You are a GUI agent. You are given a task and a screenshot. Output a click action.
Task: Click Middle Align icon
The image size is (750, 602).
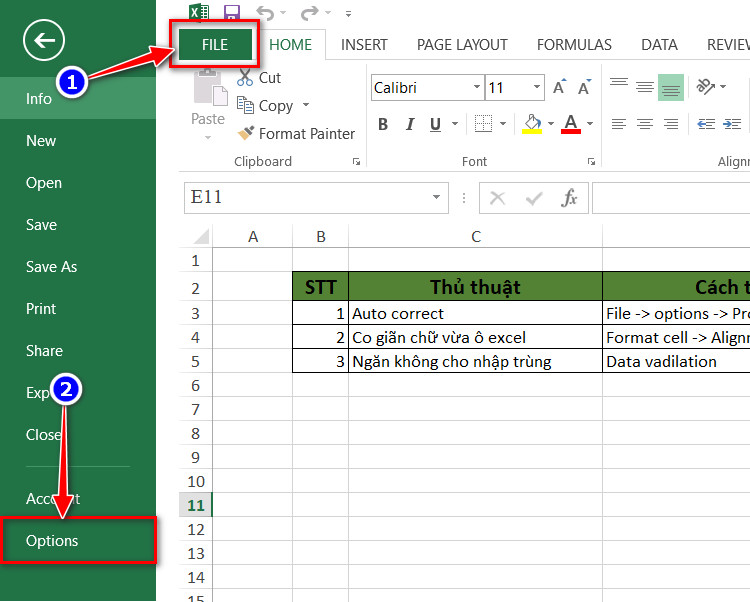645,87
